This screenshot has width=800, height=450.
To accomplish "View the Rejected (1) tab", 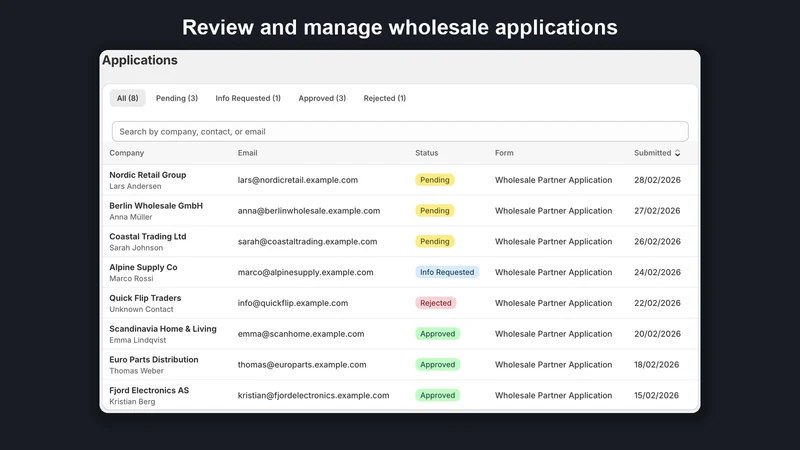I will [x=385, y=98].
